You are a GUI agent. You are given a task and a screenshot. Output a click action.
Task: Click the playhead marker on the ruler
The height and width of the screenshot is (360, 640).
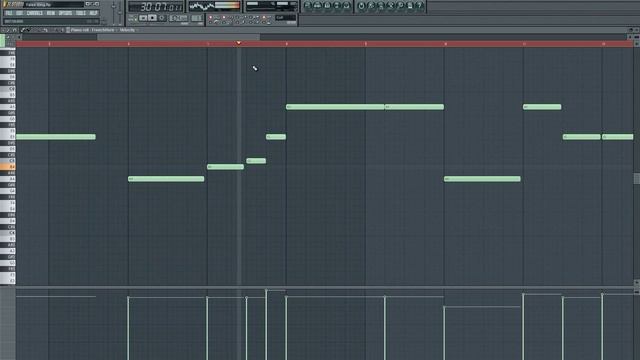(239, 43)
